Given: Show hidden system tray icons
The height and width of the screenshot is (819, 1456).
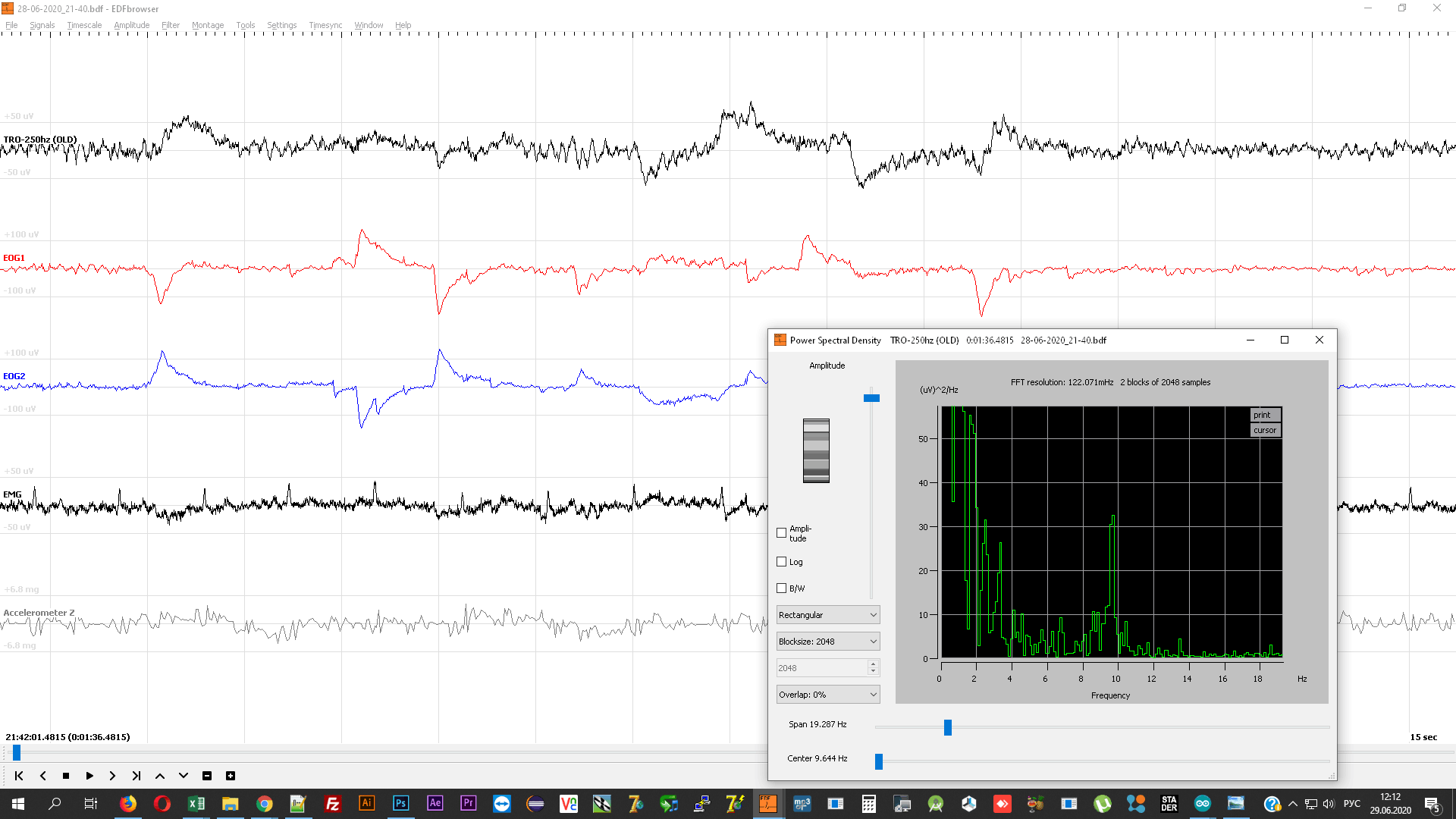Looking at the screenshot, I should coord(1293,804).
